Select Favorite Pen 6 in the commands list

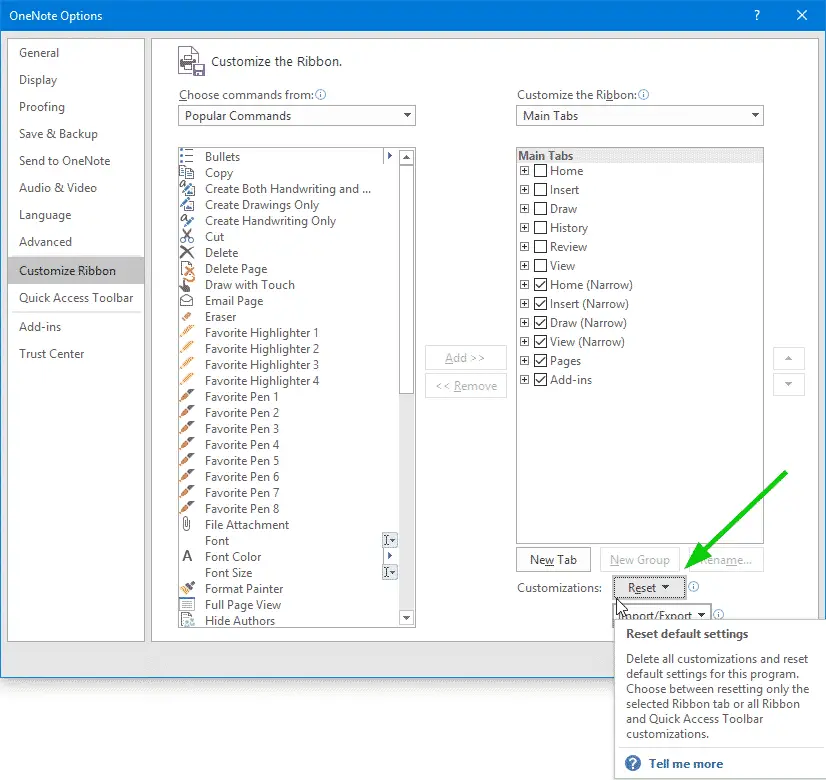288,477
